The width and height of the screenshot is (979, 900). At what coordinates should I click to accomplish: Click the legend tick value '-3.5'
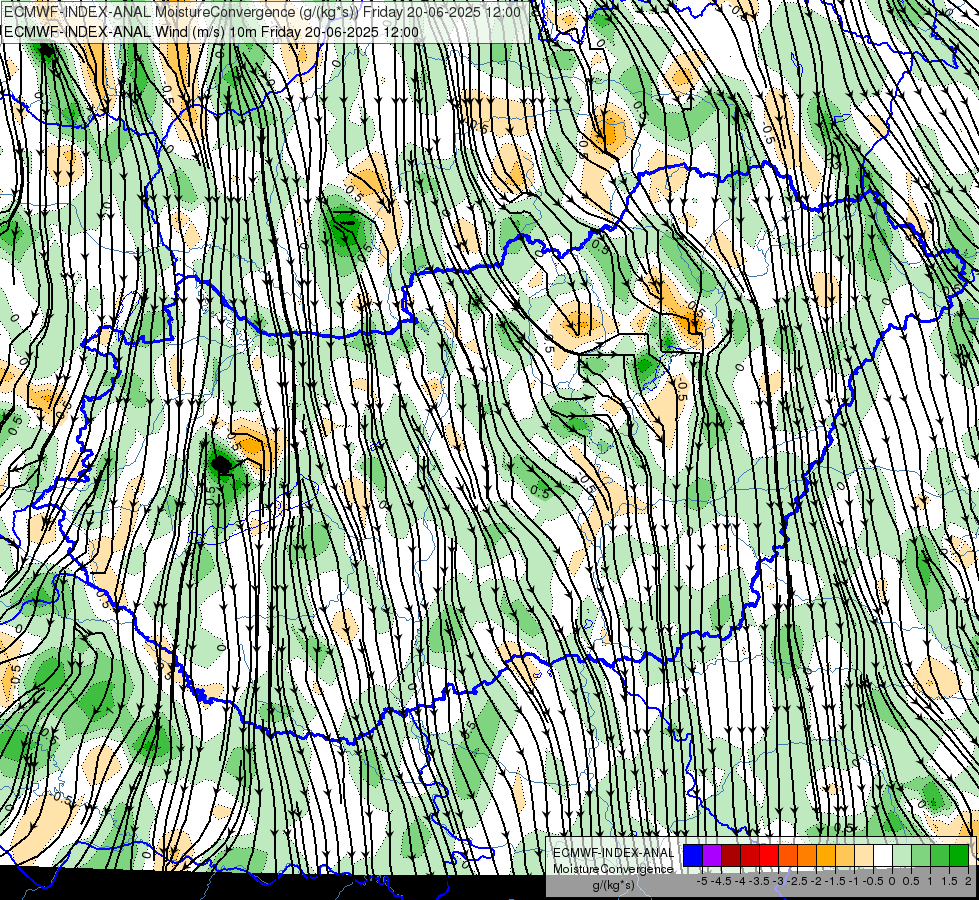click(x=759, y=881)
